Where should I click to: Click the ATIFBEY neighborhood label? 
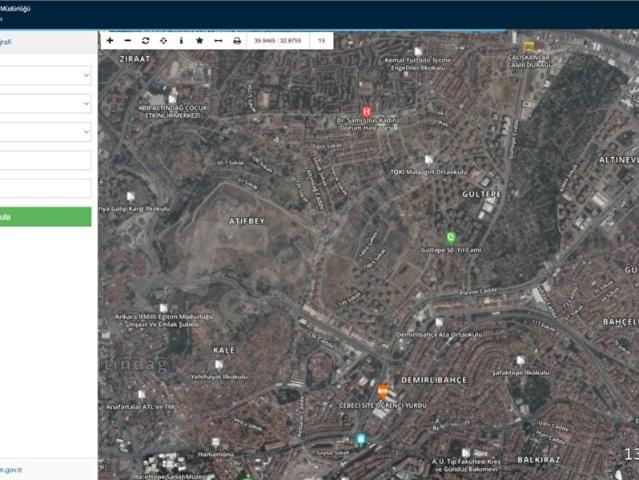tap(247, 221)
